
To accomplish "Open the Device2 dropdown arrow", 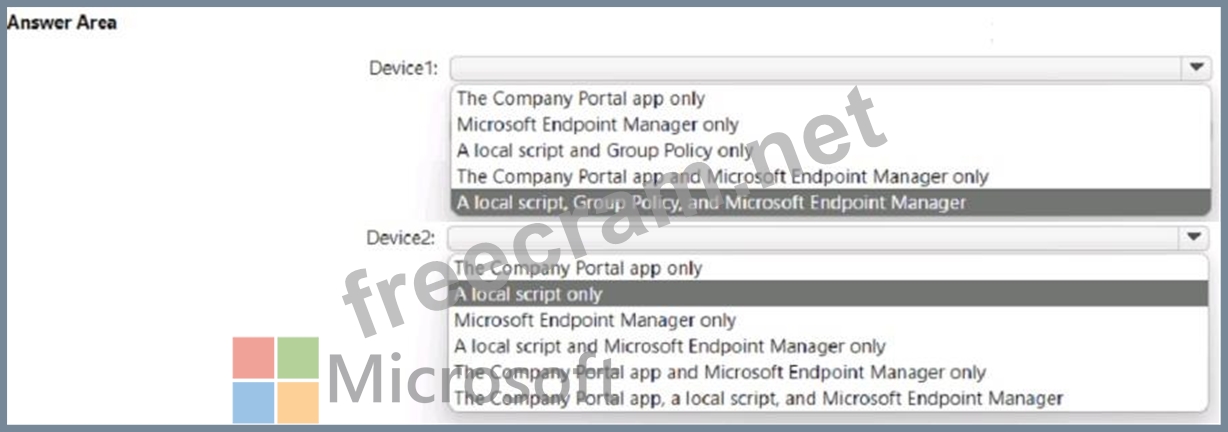I will (1195, 238).
